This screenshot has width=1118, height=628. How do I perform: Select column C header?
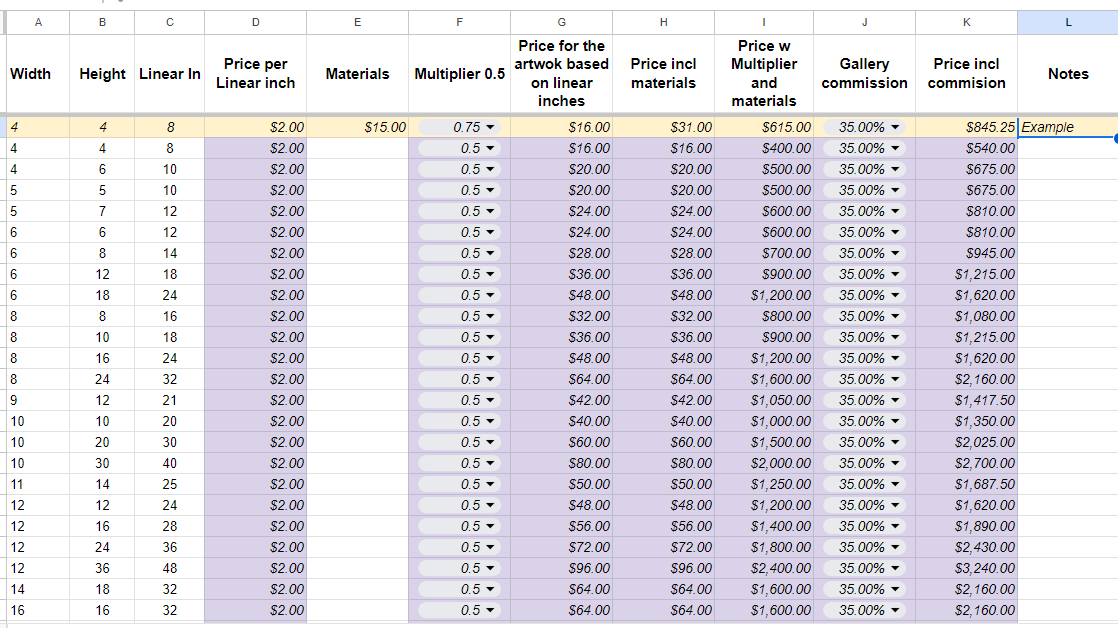tap(170, 22)
